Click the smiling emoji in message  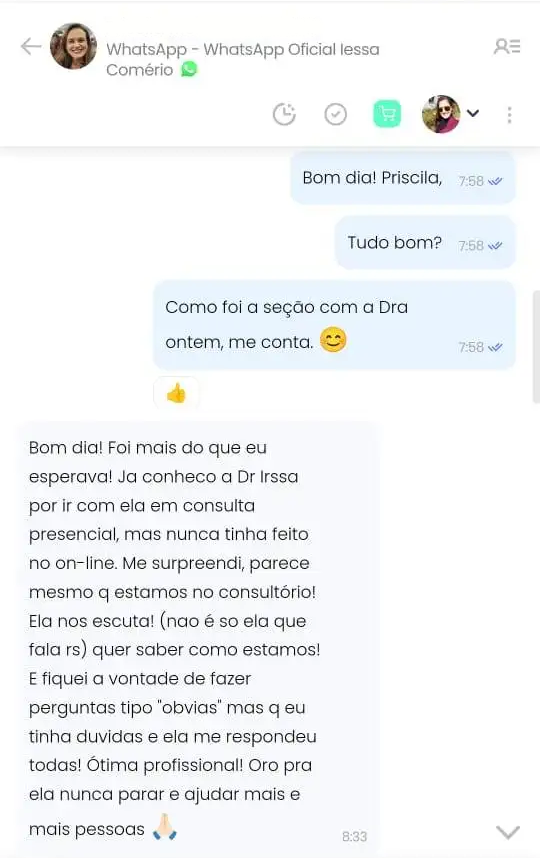333,339
